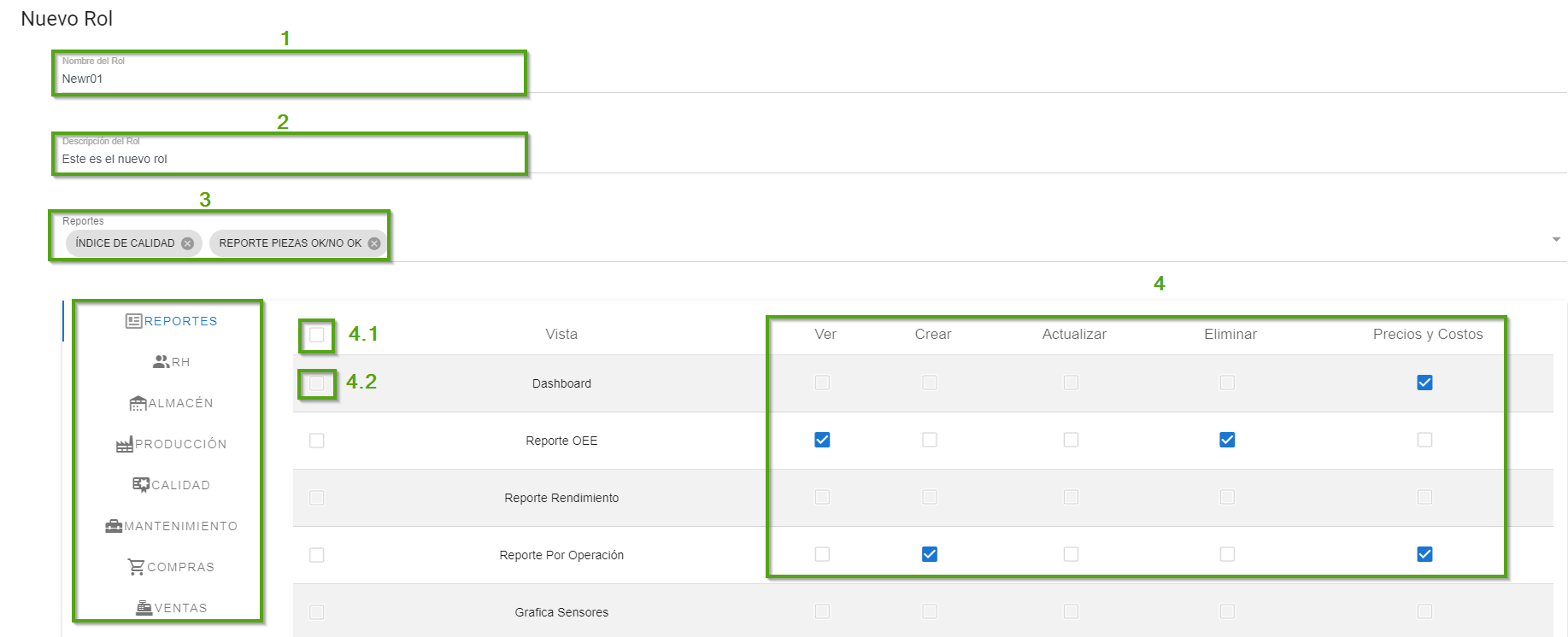Enable Actualizar for Reporte OEE
Image resolution: width=1568 pixels, height=637 pixels.
pyautogui.click(x=1071, y=440)
